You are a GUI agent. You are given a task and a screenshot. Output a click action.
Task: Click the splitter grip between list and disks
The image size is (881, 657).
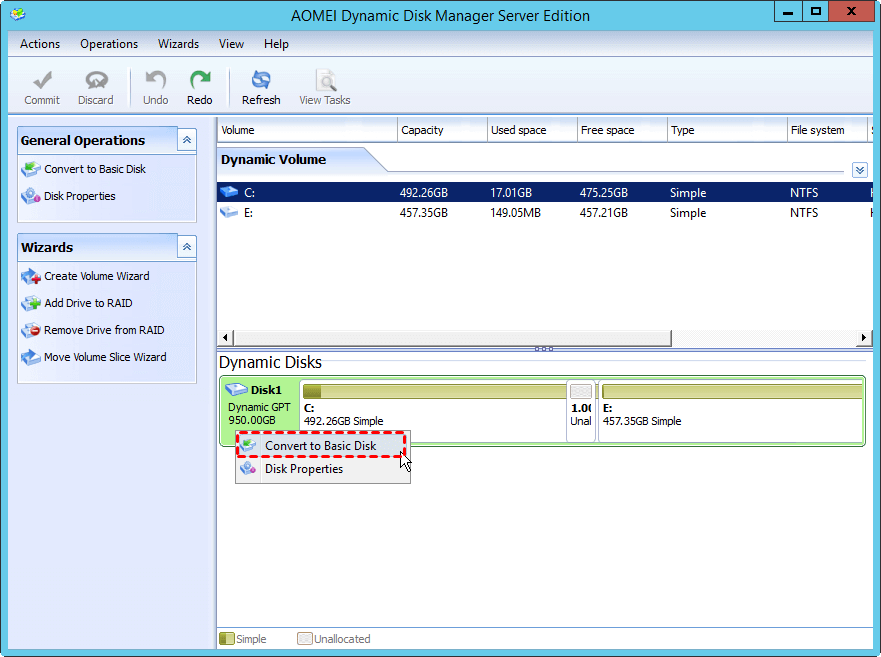[544, 349]
